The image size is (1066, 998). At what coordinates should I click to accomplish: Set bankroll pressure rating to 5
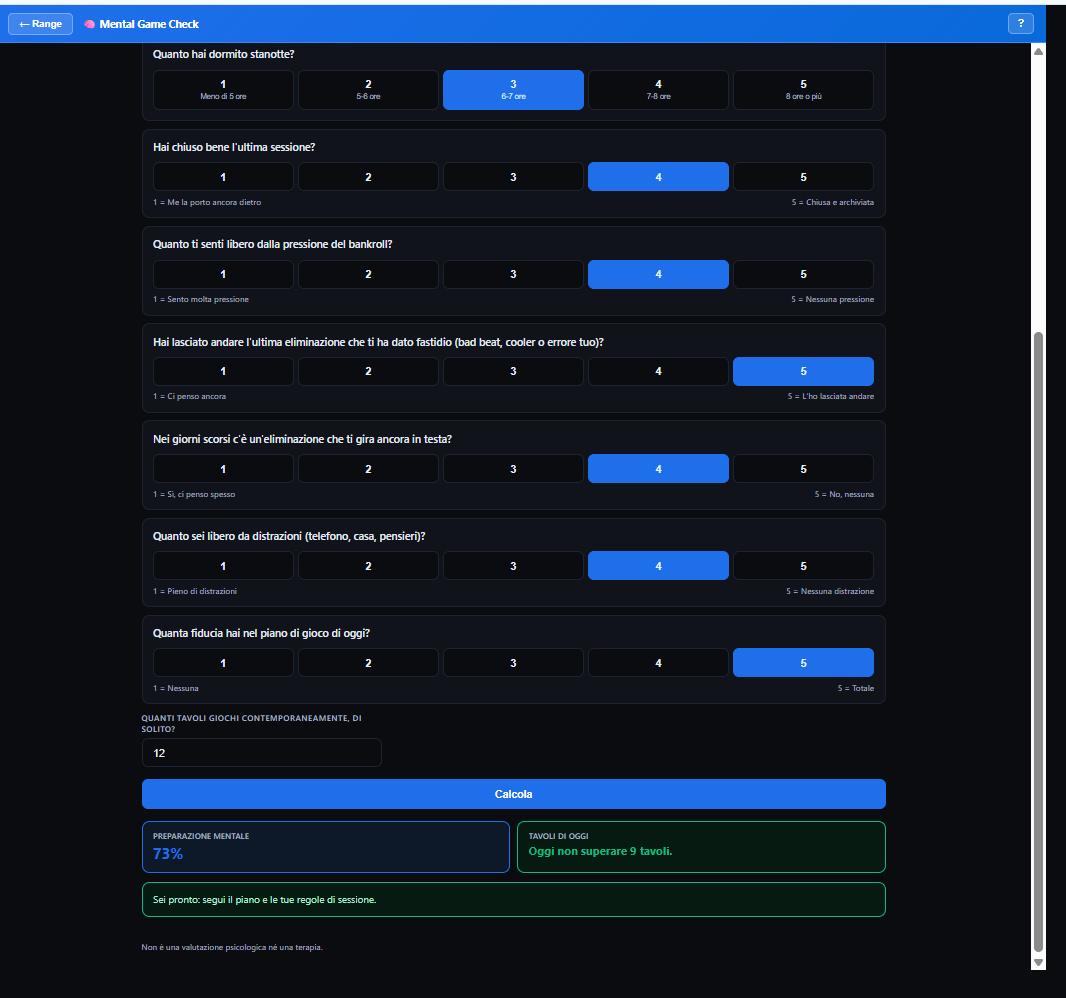[x=804, y=274]
